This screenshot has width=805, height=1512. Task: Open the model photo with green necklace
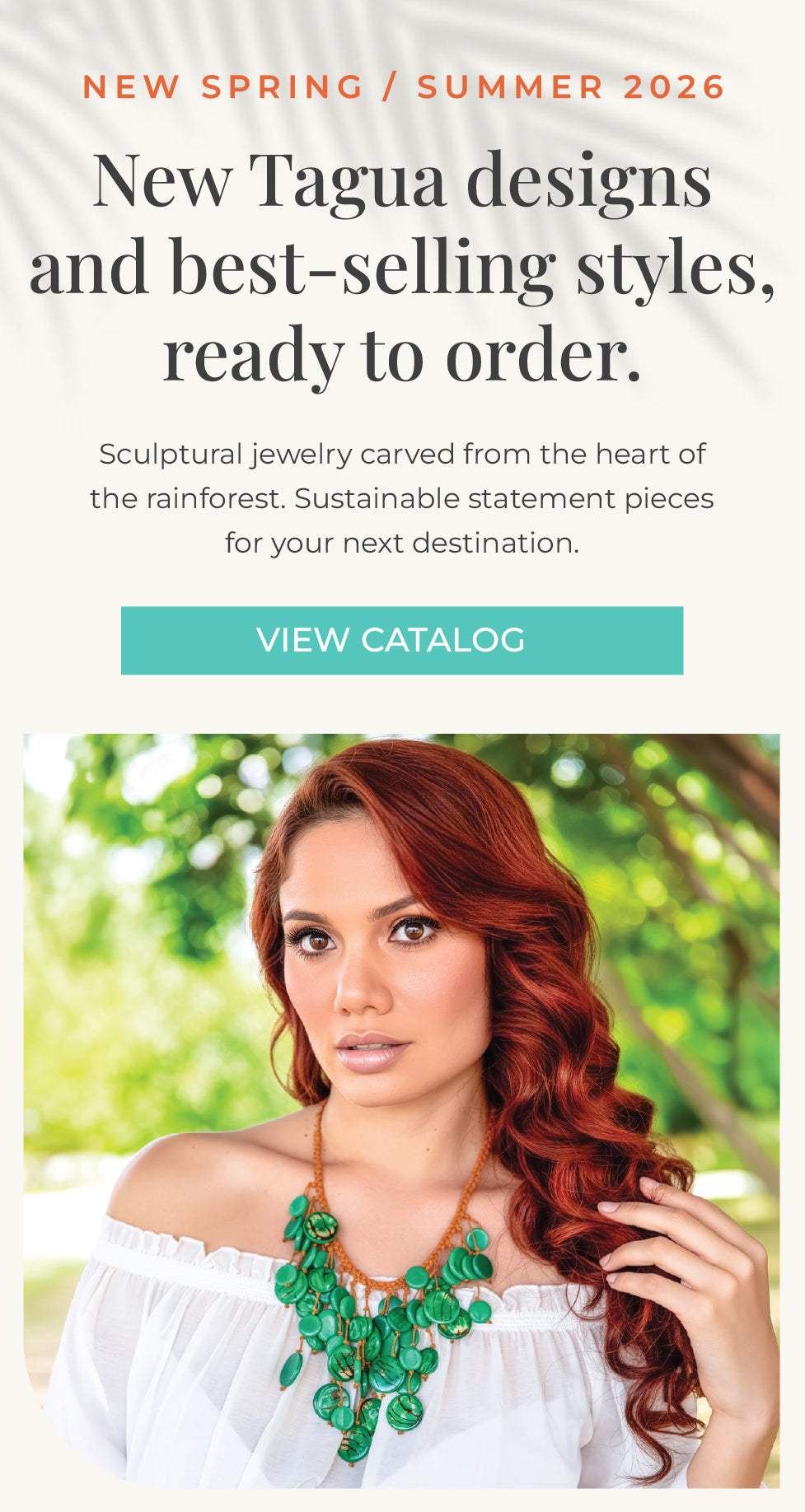[x=401, y=1111]
